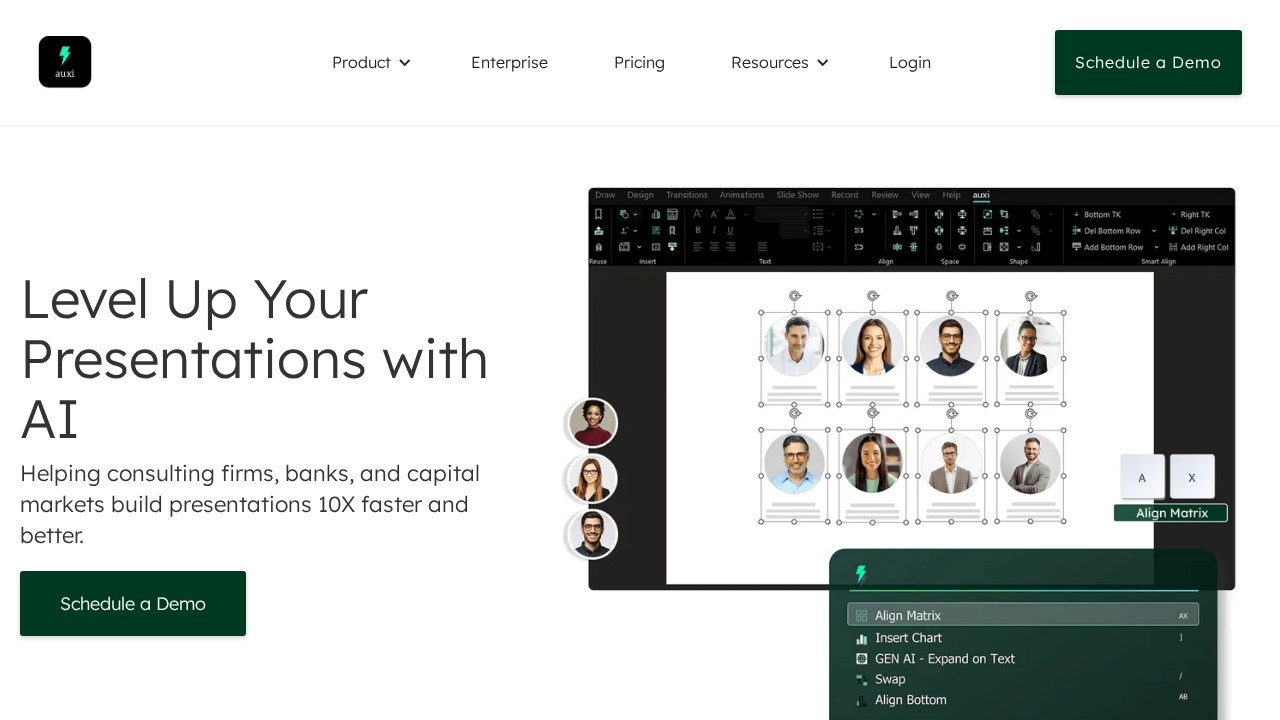The width and height of the screenshot is (1280, 720).
Task: Select the woman in red avatar thumbnail
Action: (x=592, y=423)
